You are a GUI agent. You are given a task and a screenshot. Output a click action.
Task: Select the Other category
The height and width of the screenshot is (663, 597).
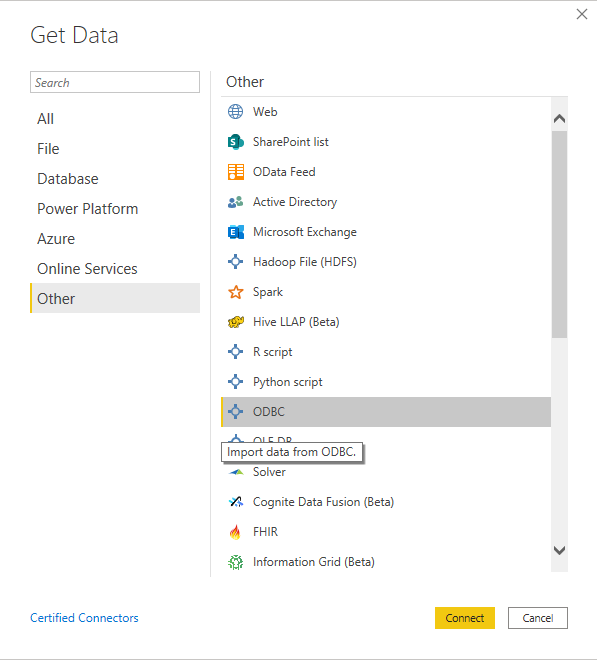click(115, 299)
